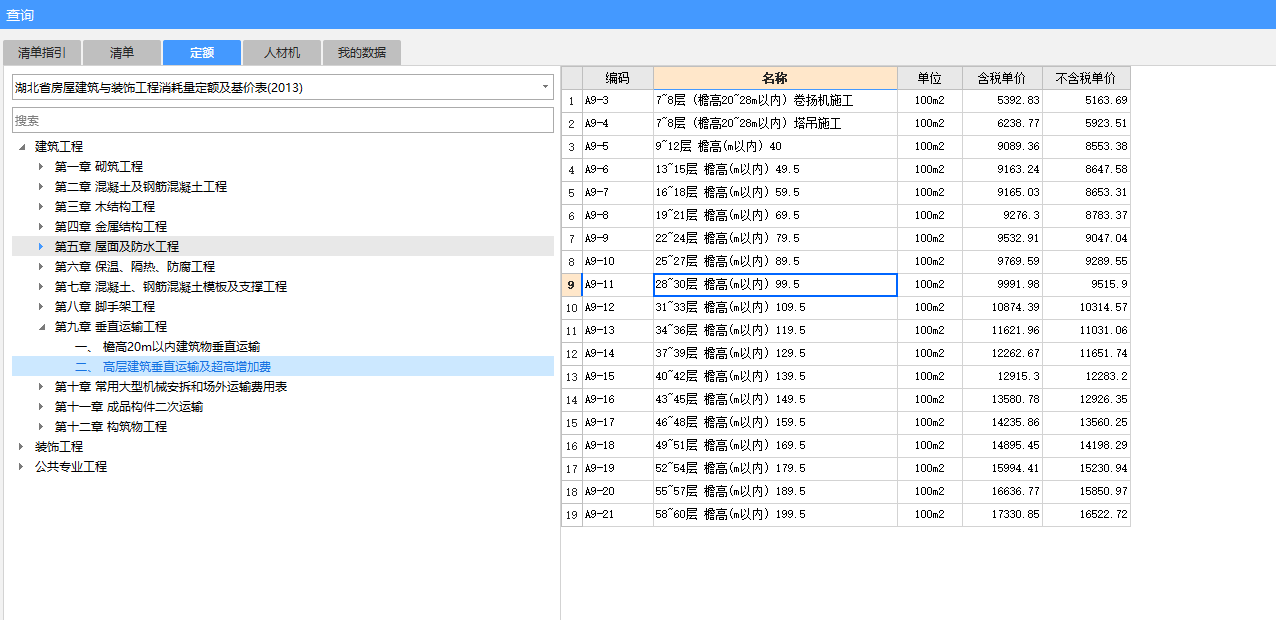Image resolution: width=1276 pixels, height=620 pixels.
Task: Select code cell A9-10
Action: pos(618,262)
